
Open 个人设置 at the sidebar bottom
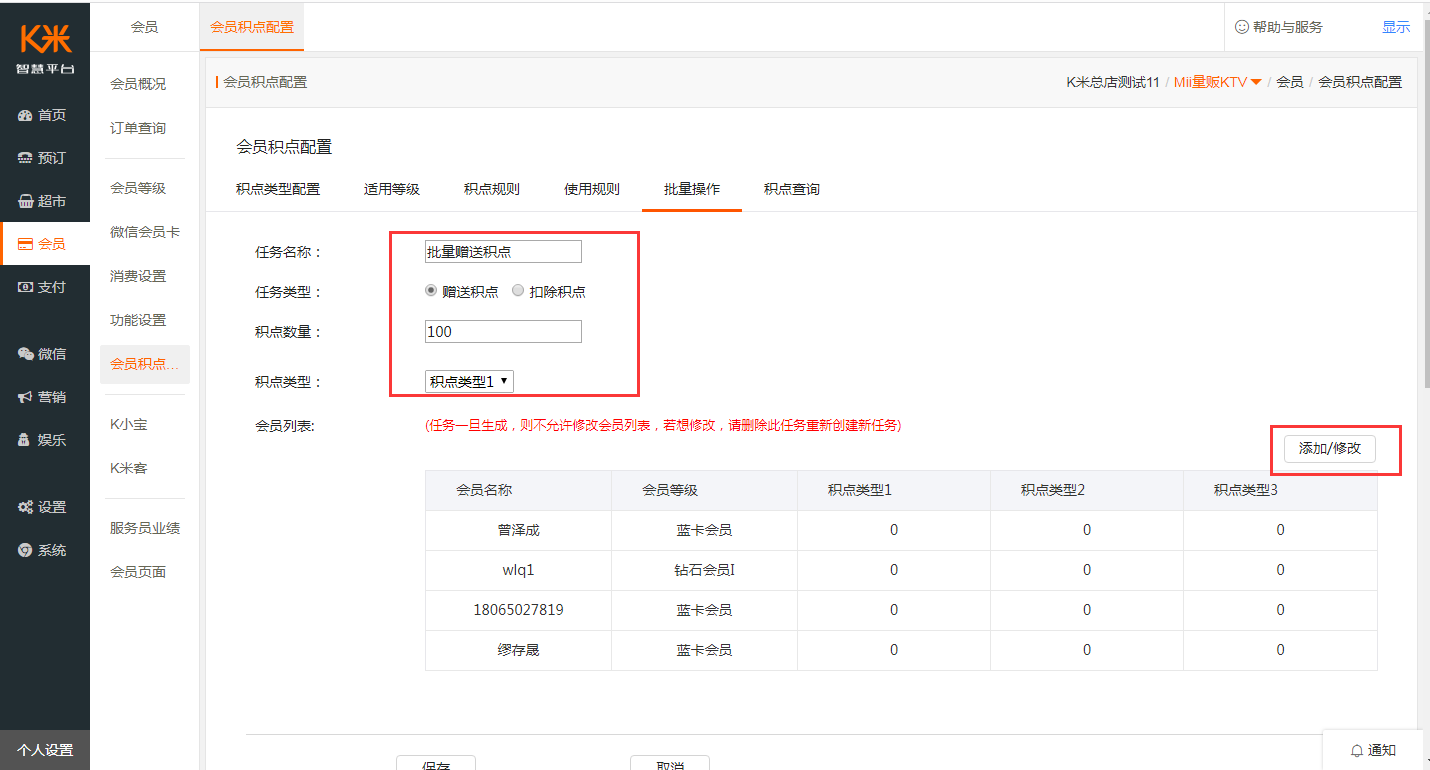click(45, 750)
